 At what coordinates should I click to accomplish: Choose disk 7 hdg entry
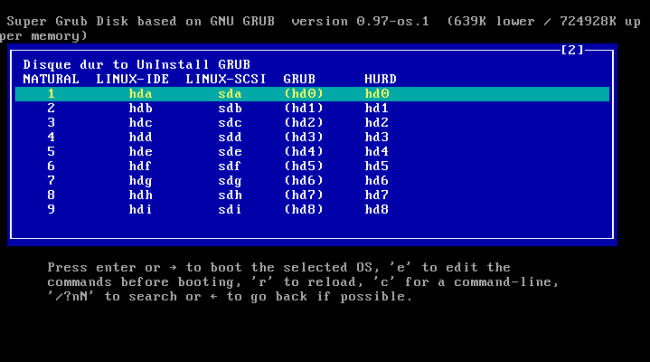tap(312, 181)
